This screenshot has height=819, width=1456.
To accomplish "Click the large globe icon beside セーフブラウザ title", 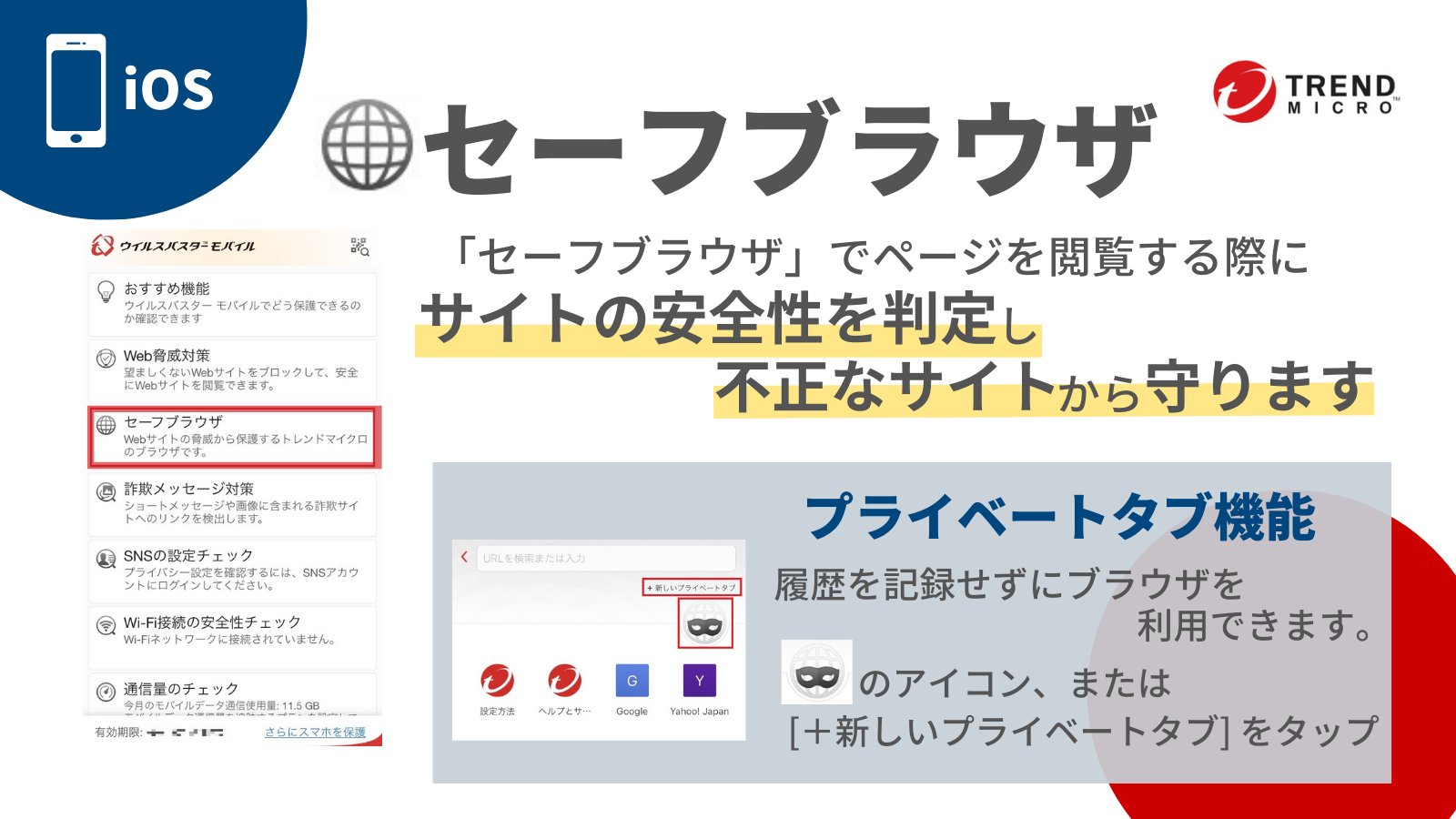I will click(x=367, y=145).
